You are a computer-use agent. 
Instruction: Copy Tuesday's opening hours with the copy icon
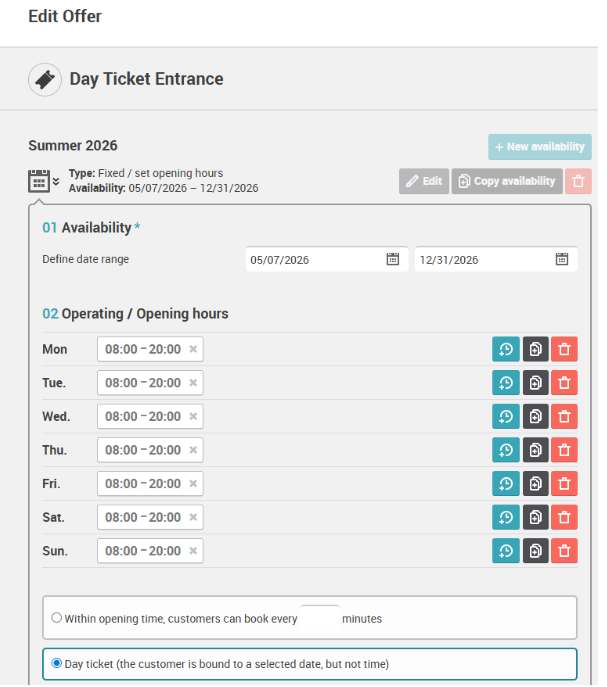535,383
